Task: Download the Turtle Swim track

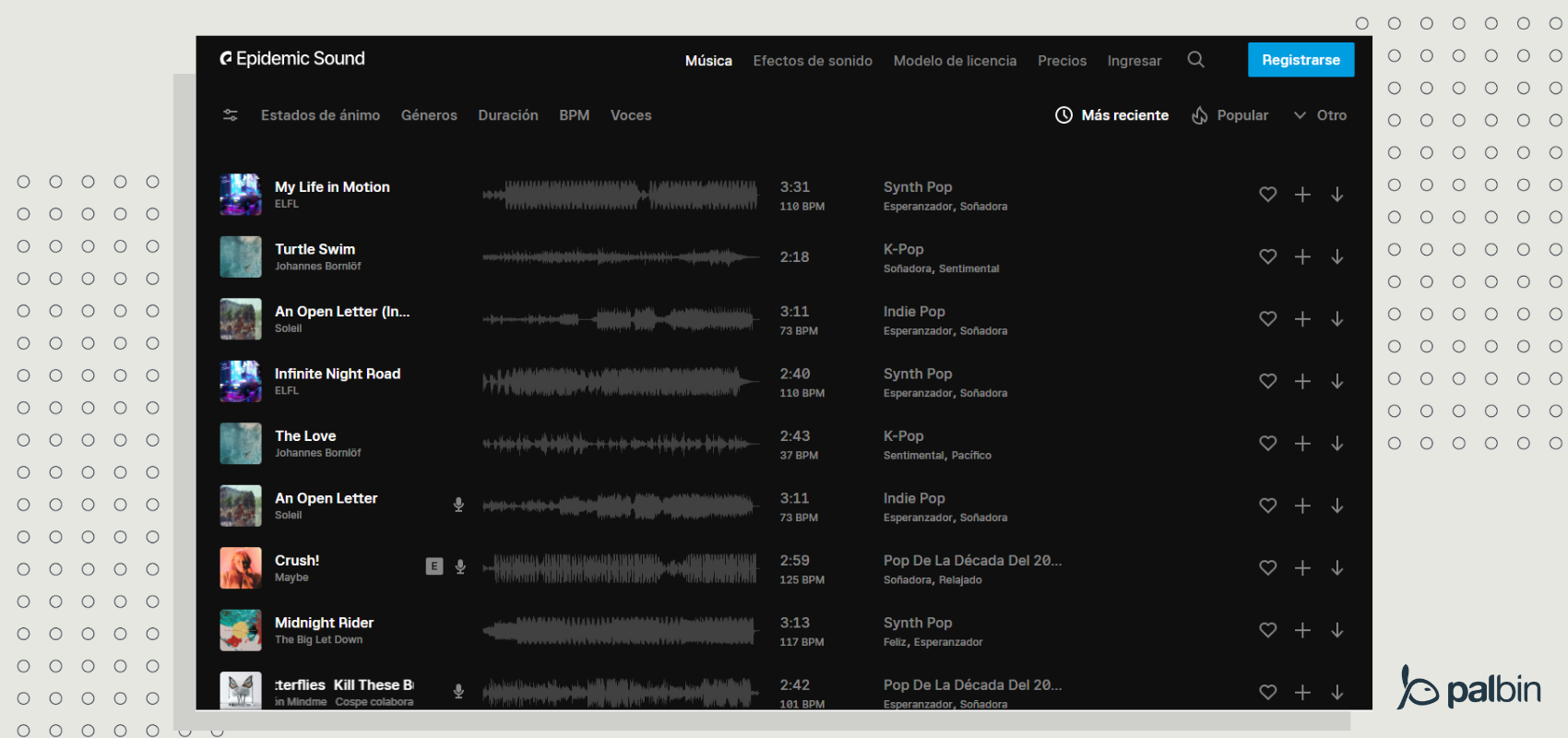Action: click(x=1336, y=256)
